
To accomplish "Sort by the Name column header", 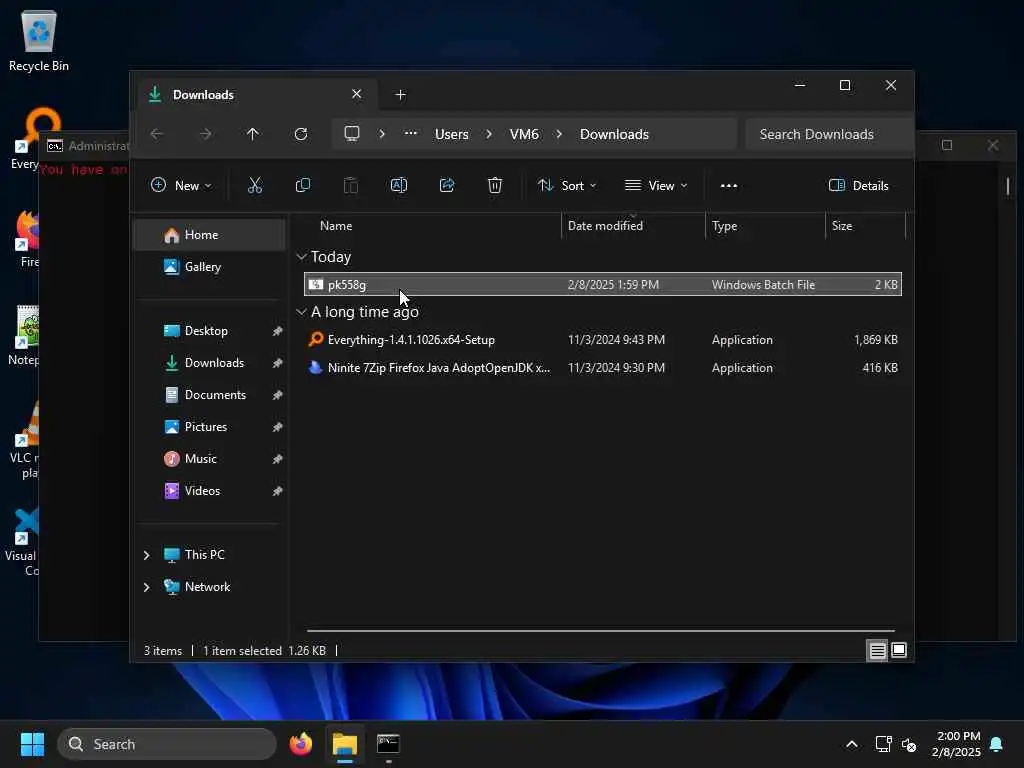I will tap(431, 226).
